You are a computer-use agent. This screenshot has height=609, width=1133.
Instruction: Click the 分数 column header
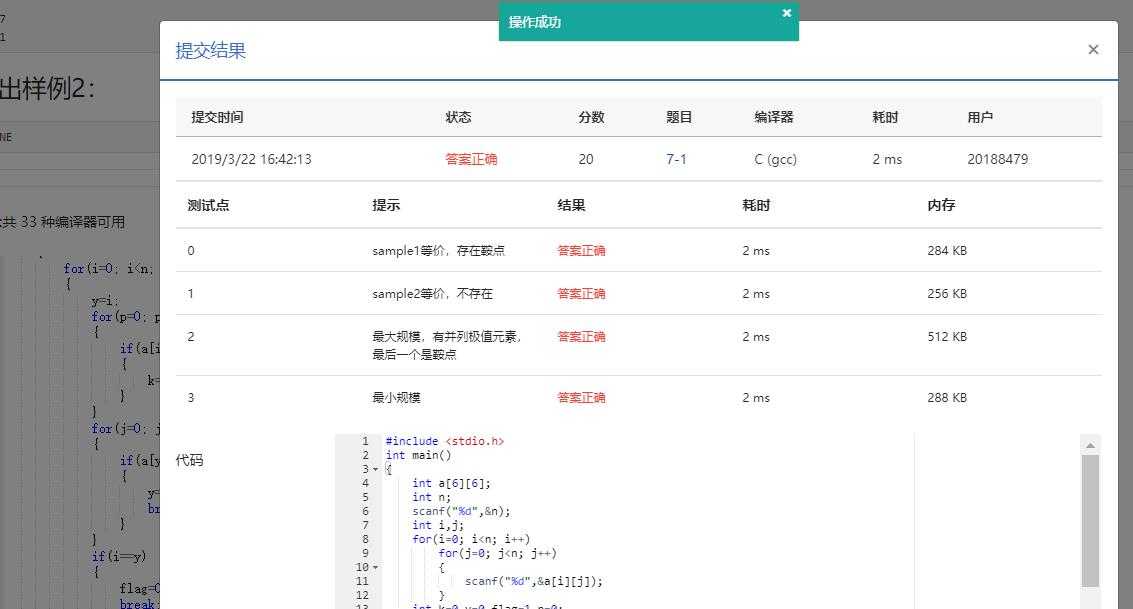(591, 117)
